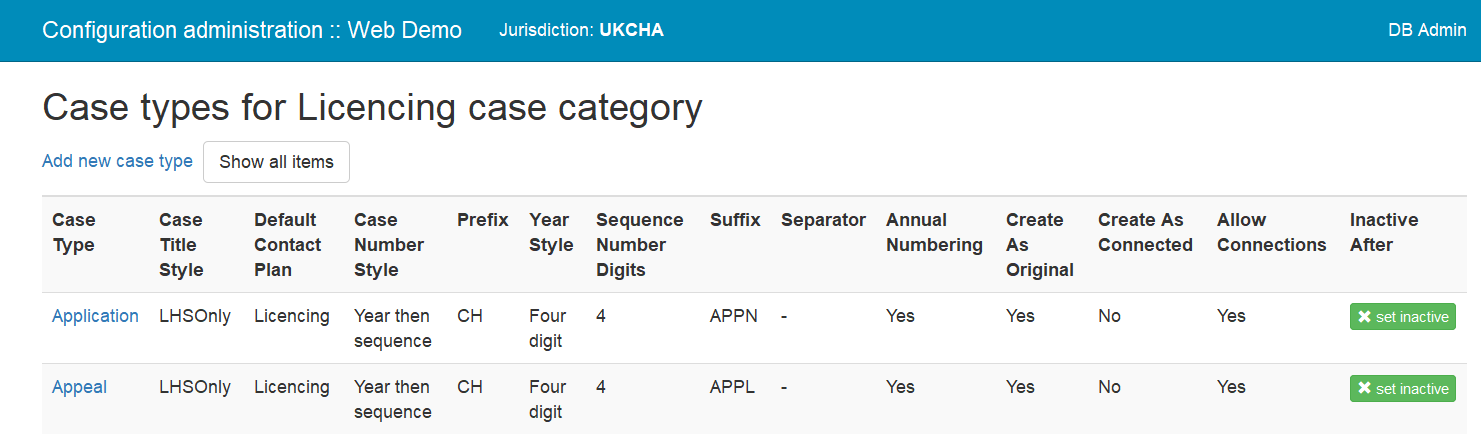Screen dimensions: 1481x439
Task: Click the APPN suffix cell
Action: click(734, 316)
